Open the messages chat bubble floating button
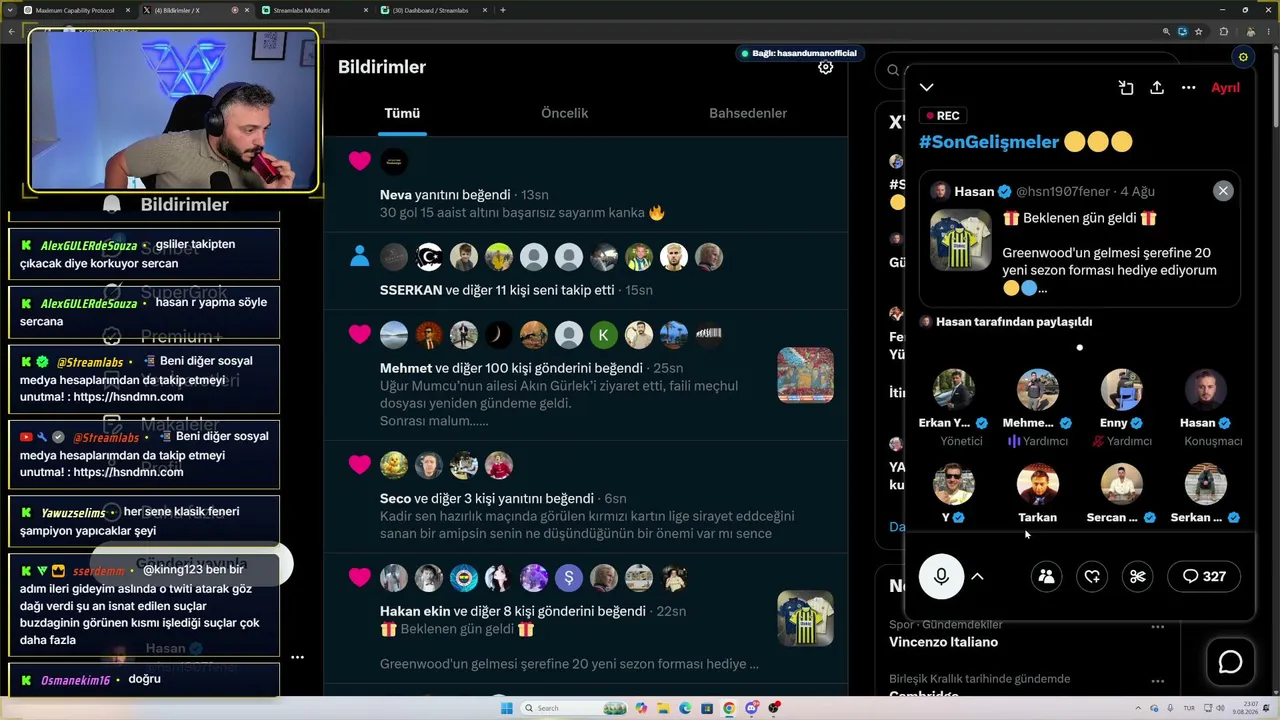 (1230, 662)
